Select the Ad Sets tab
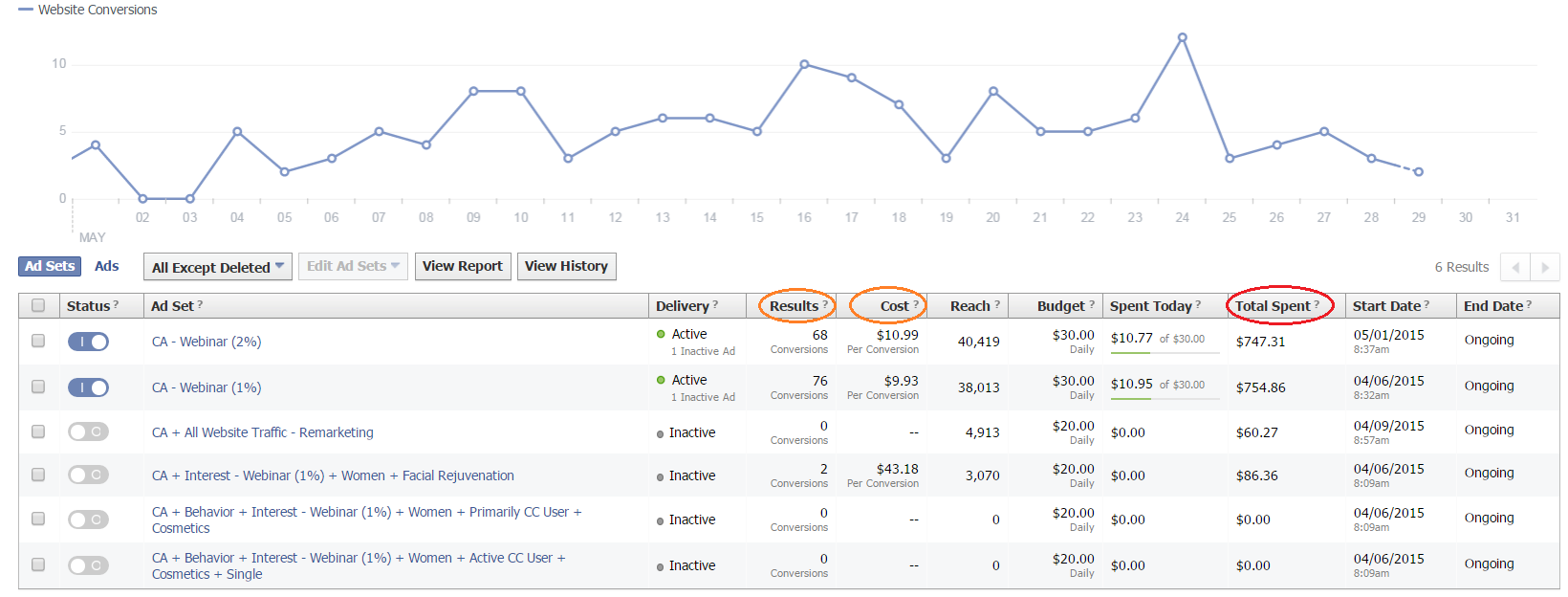1568x597 pixels. point(50,266)
